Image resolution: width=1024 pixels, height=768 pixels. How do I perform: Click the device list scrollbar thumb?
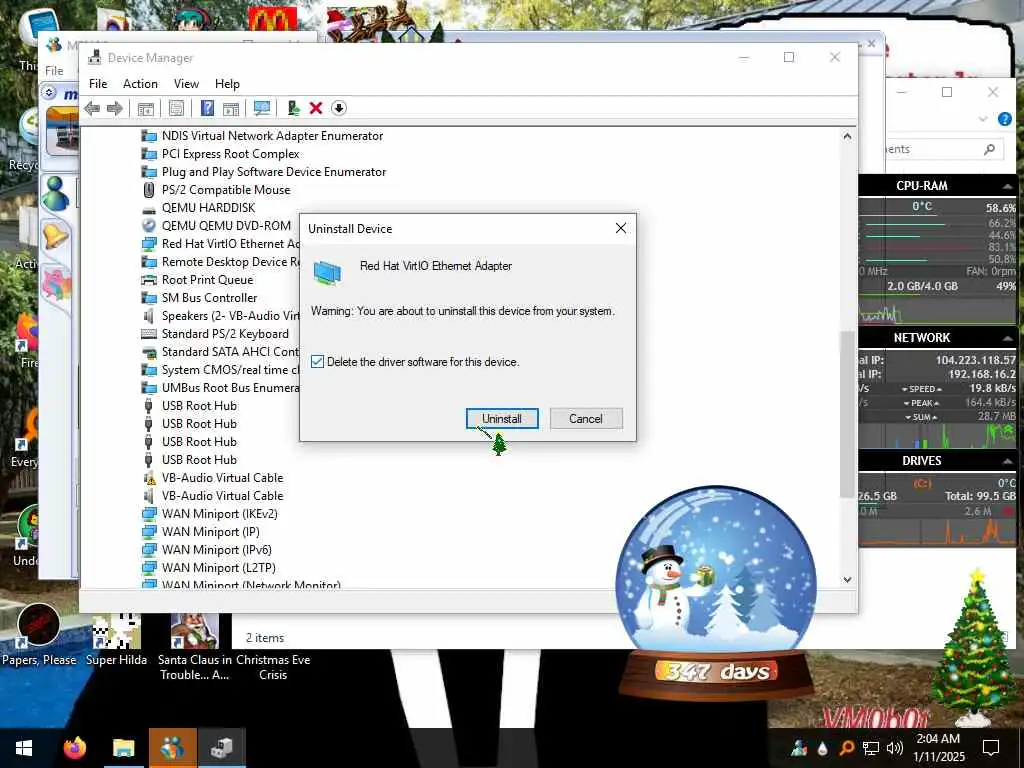[x=847, y=415]
